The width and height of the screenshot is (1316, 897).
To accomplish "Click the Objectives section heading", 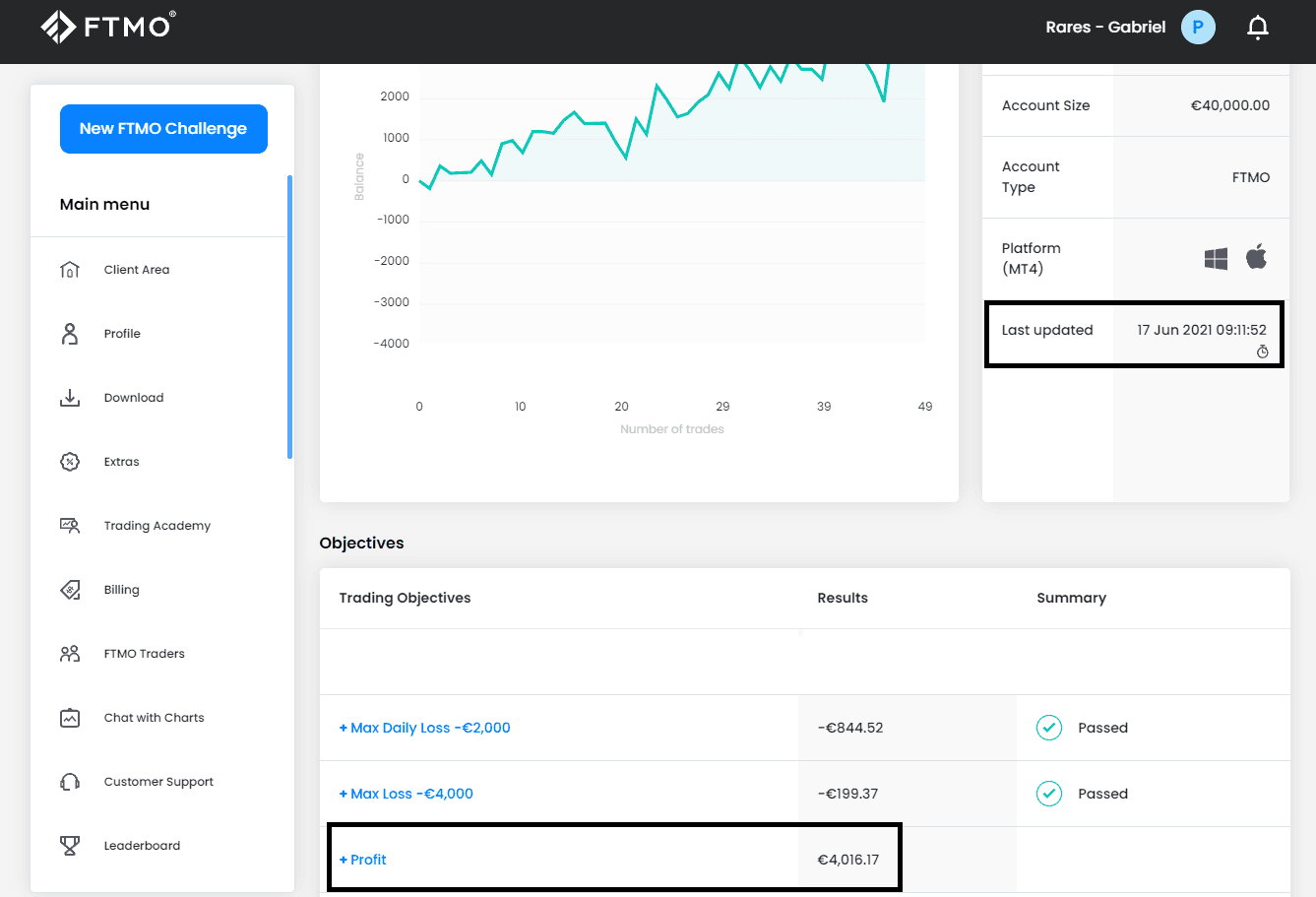I will tap(361, 544).
